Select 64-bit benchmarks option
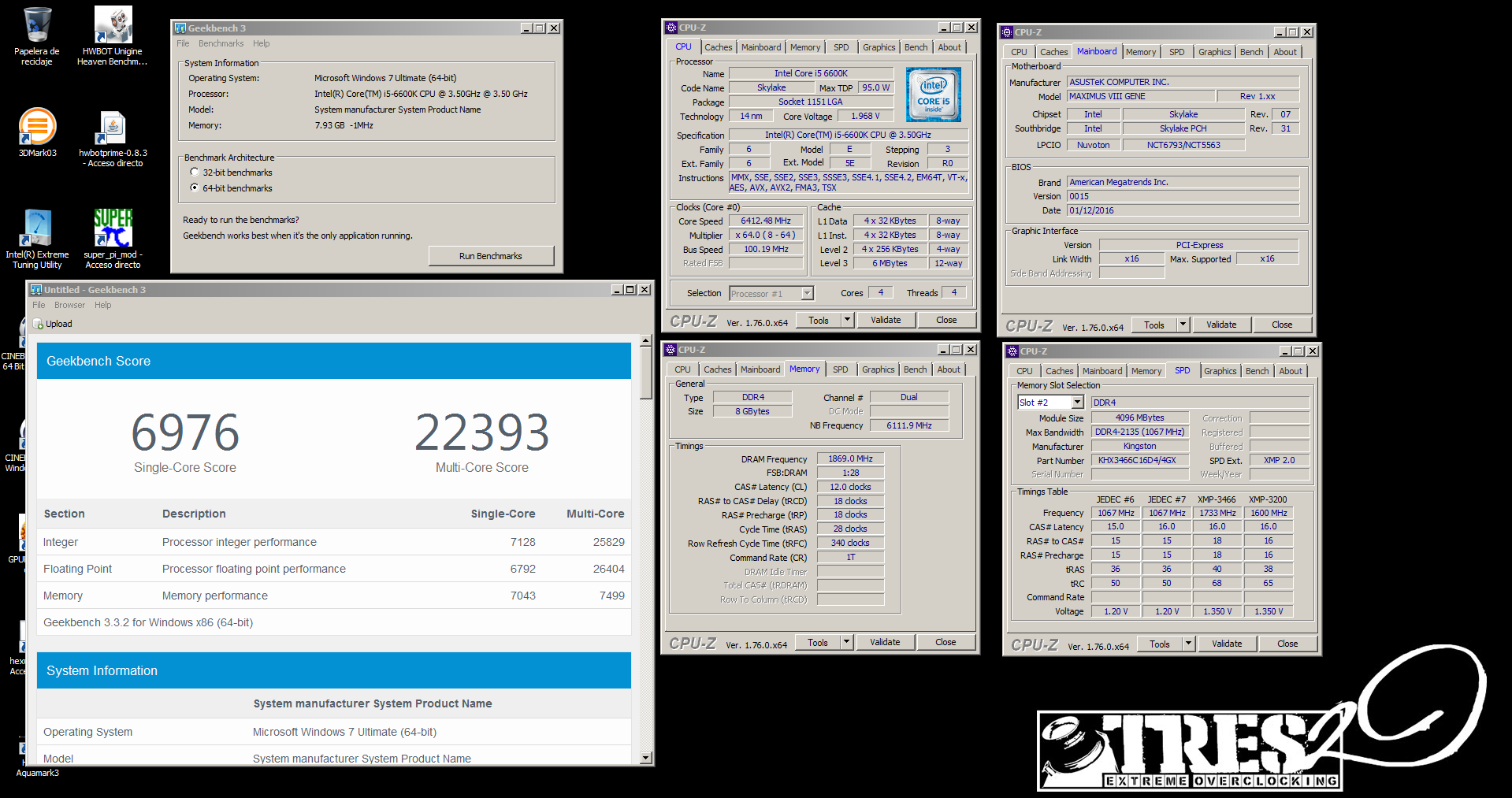Image resolution: width=1512 pixels, height=798 pixels. [195, 187]
